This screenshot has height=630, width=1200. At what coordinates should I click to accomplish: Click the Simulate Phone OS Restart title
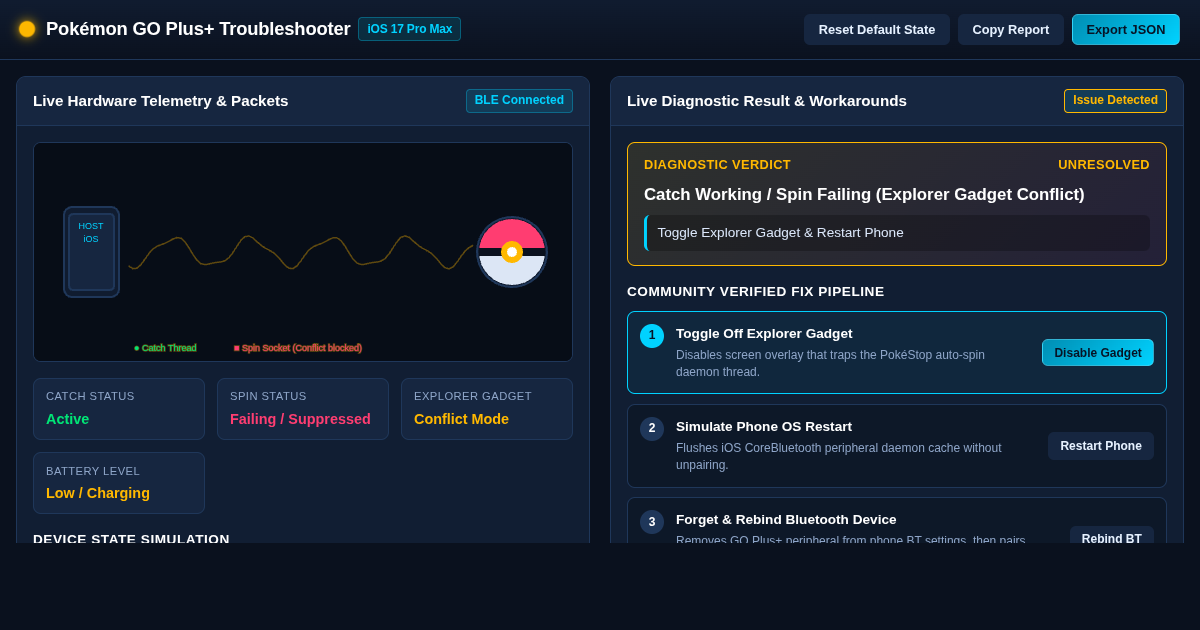coord(764,427)
